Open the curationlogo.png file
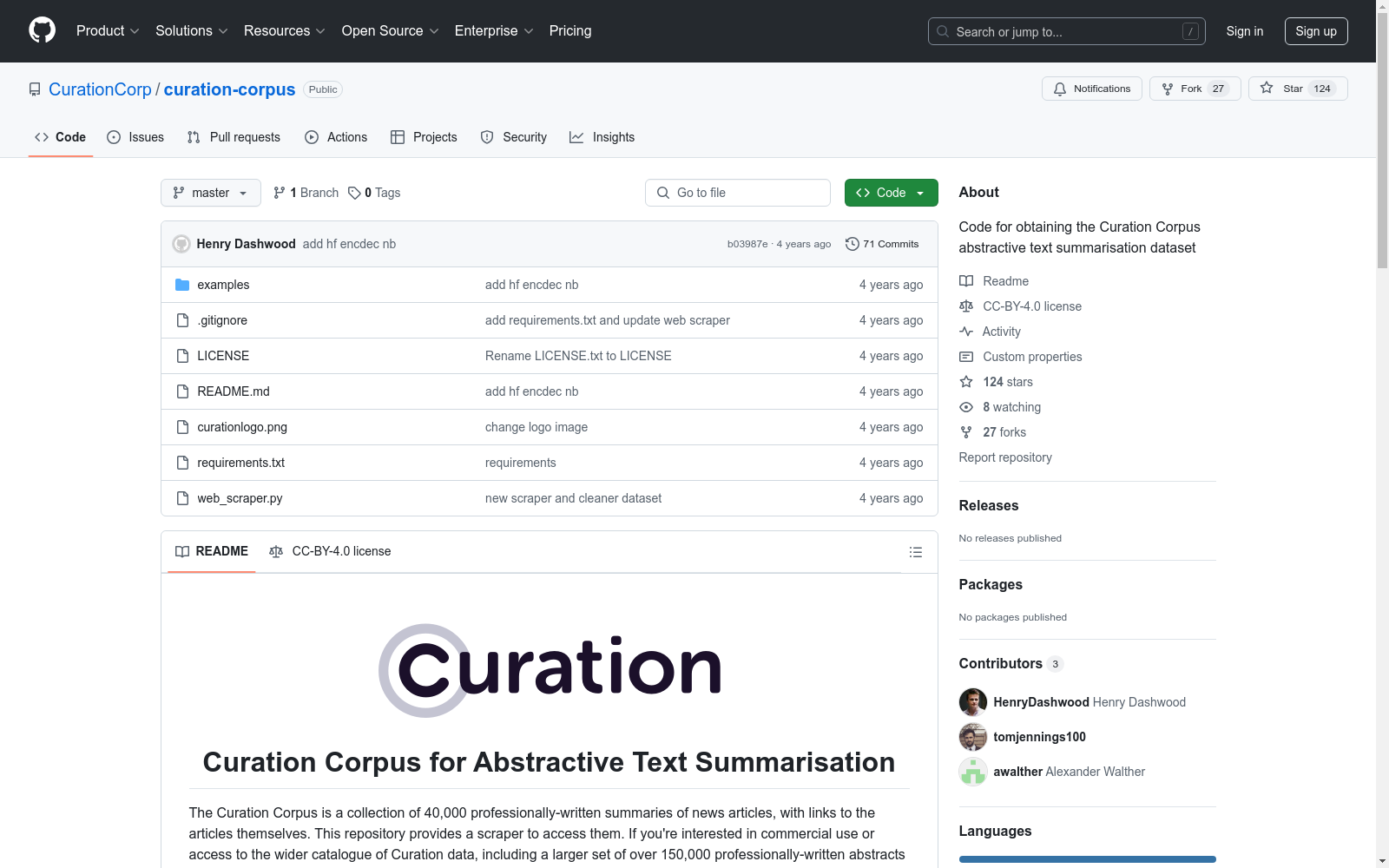This screenshot has width=1389, height=868. 242,427
